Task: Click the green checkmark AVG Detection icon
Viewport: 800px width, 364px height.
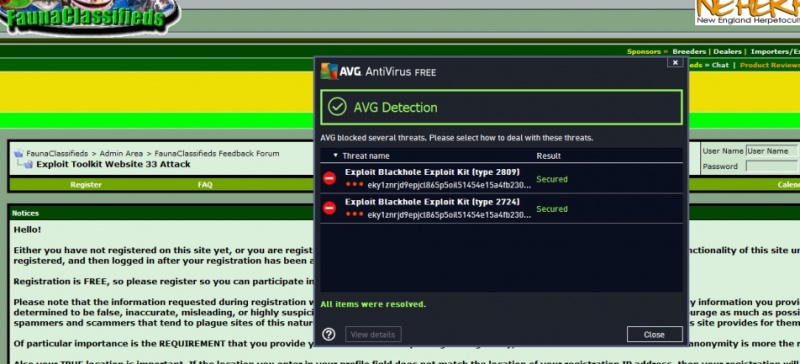Action: (337, 107)
